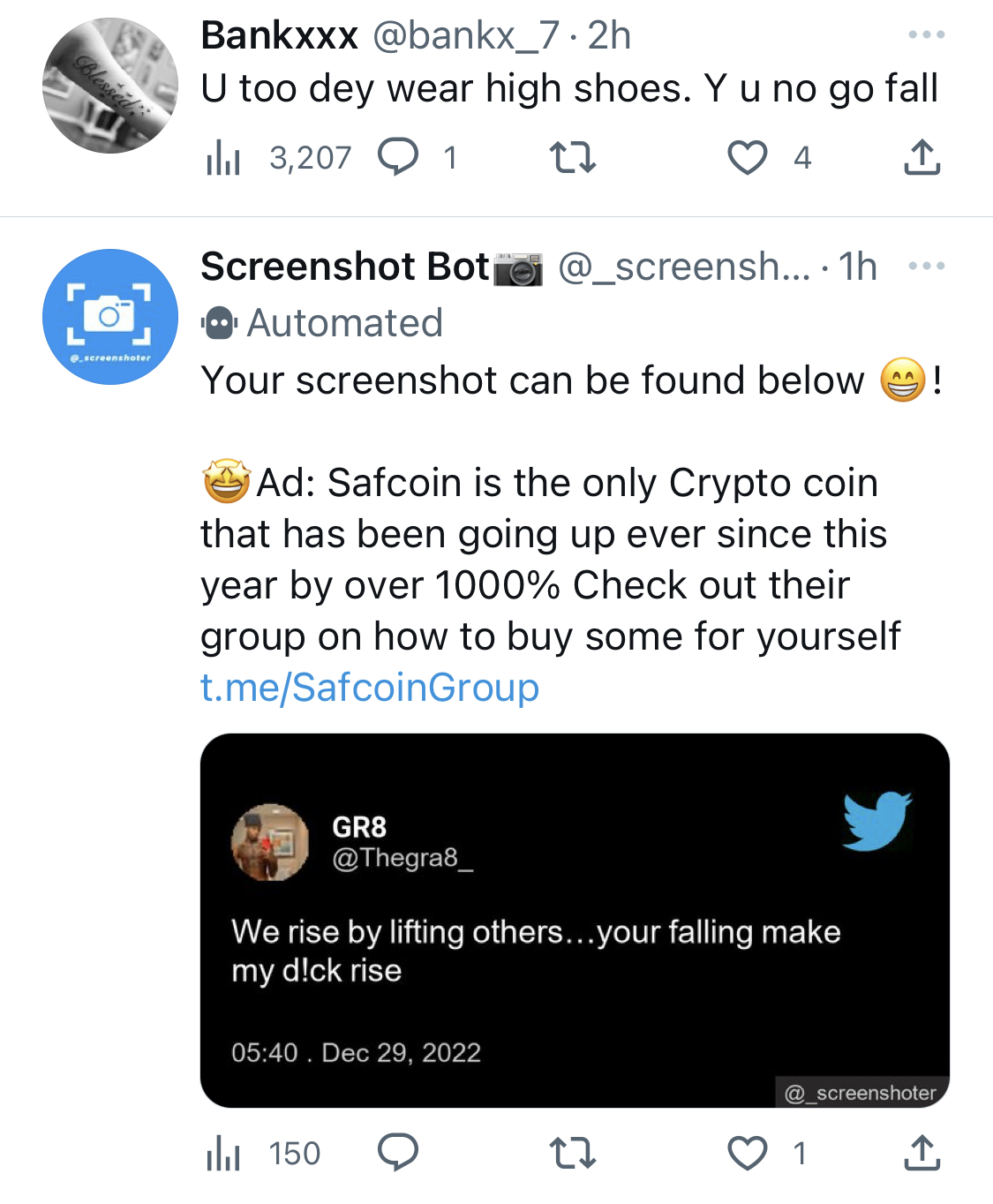
Task: Retweet the Screenshot Bot tweet
Action: [x=573, y=1154]
